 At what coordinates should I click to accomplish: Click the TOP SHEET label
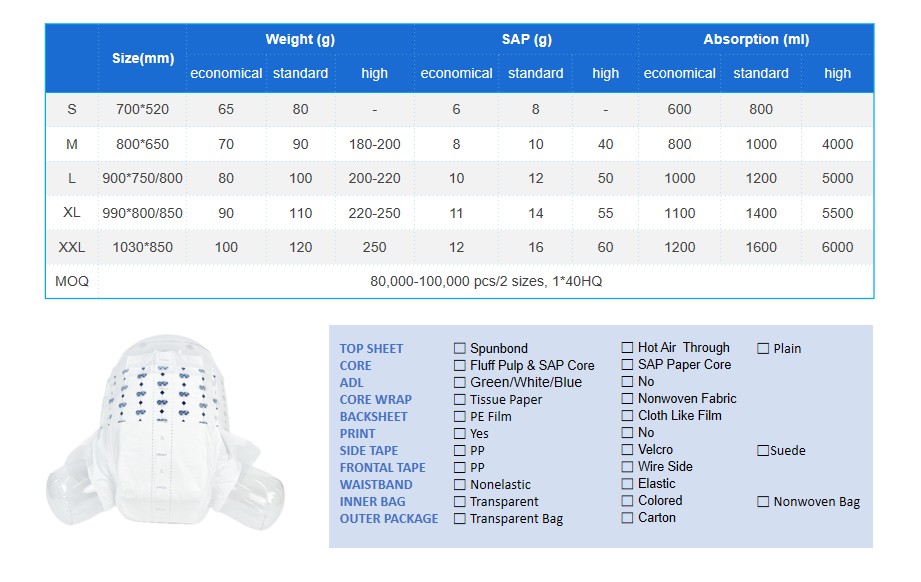pyautogui.click(x=371, y=349)
